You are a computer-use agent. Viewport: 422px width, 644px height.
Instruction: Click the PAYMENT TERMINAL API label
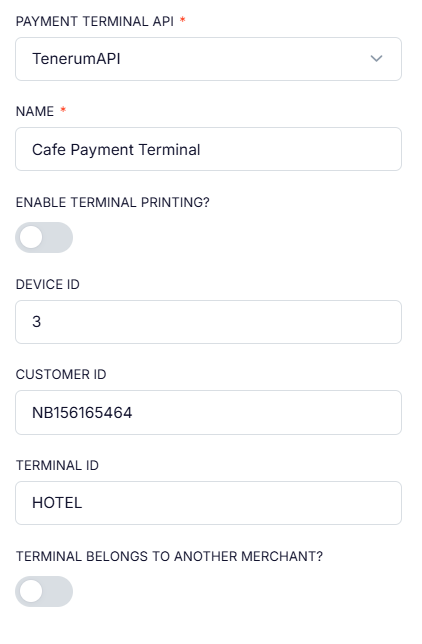click(x=95, y=21)
